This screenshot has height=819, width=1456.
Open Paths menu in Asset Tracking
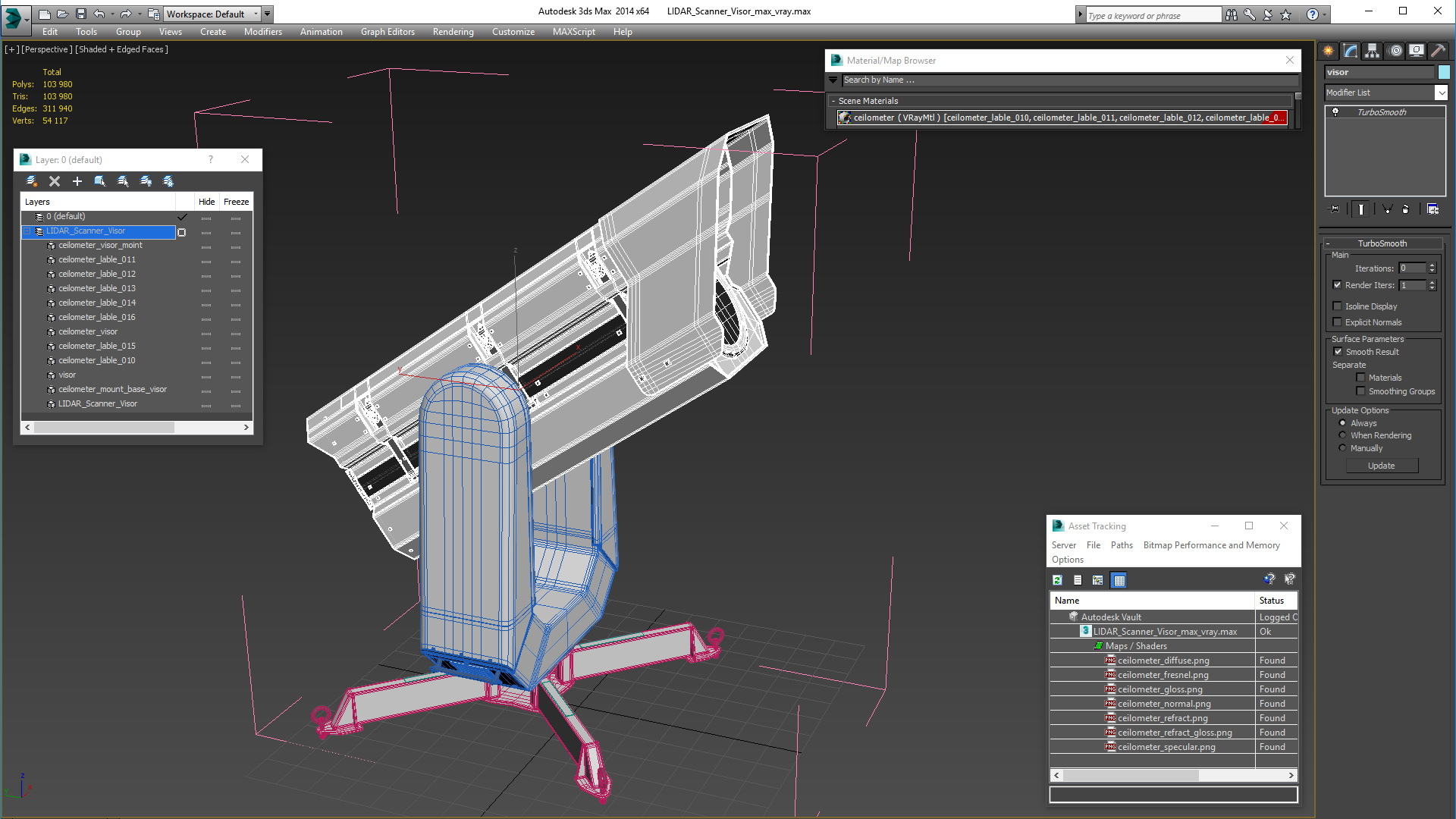click(x=1122, y=545)
